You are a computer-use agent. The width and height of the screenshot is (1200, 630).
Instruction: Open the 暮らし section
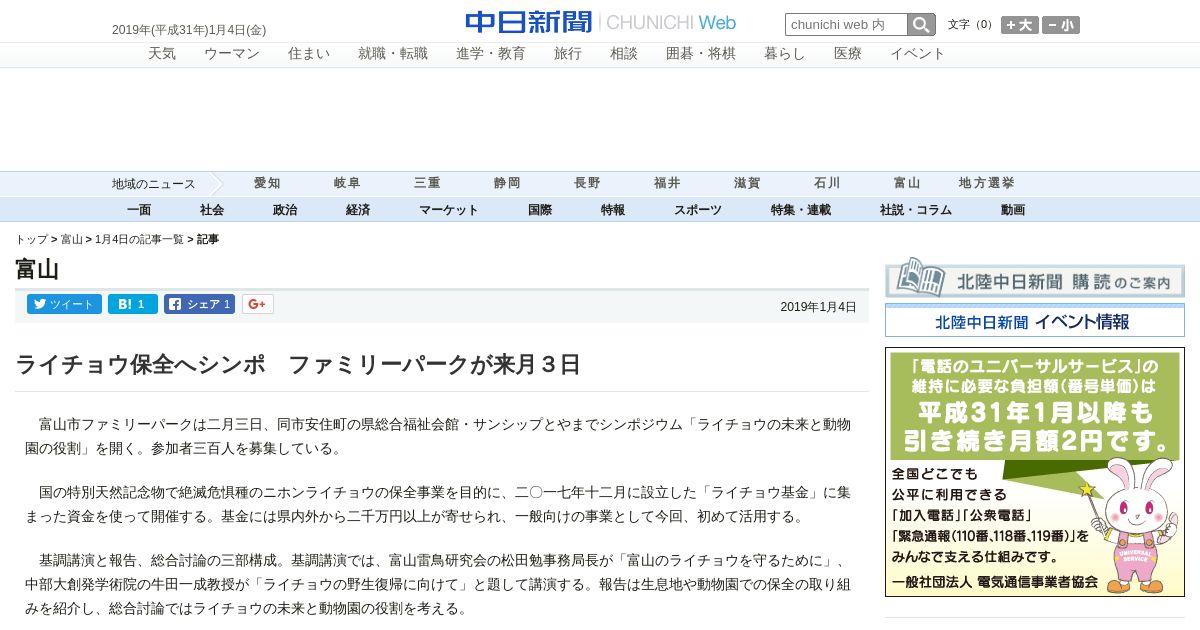785,54
